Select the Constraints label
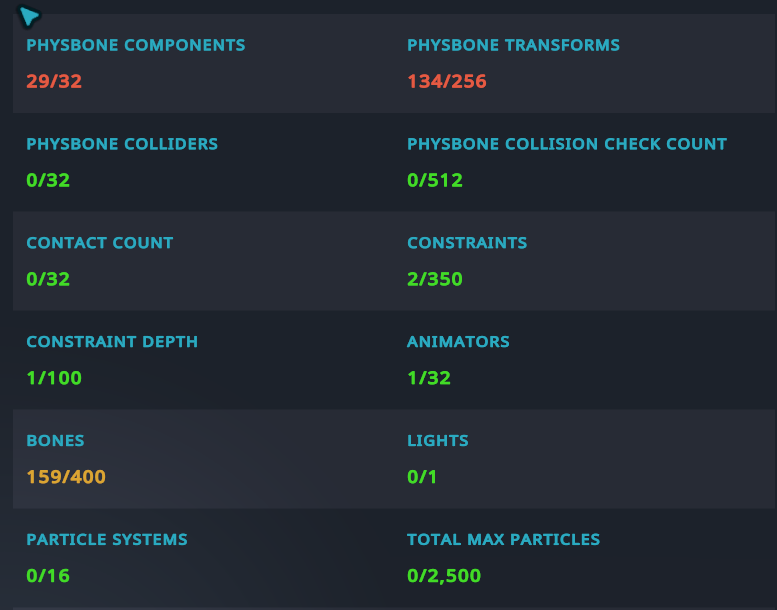 pyautogui.click(x=467, y=243)
